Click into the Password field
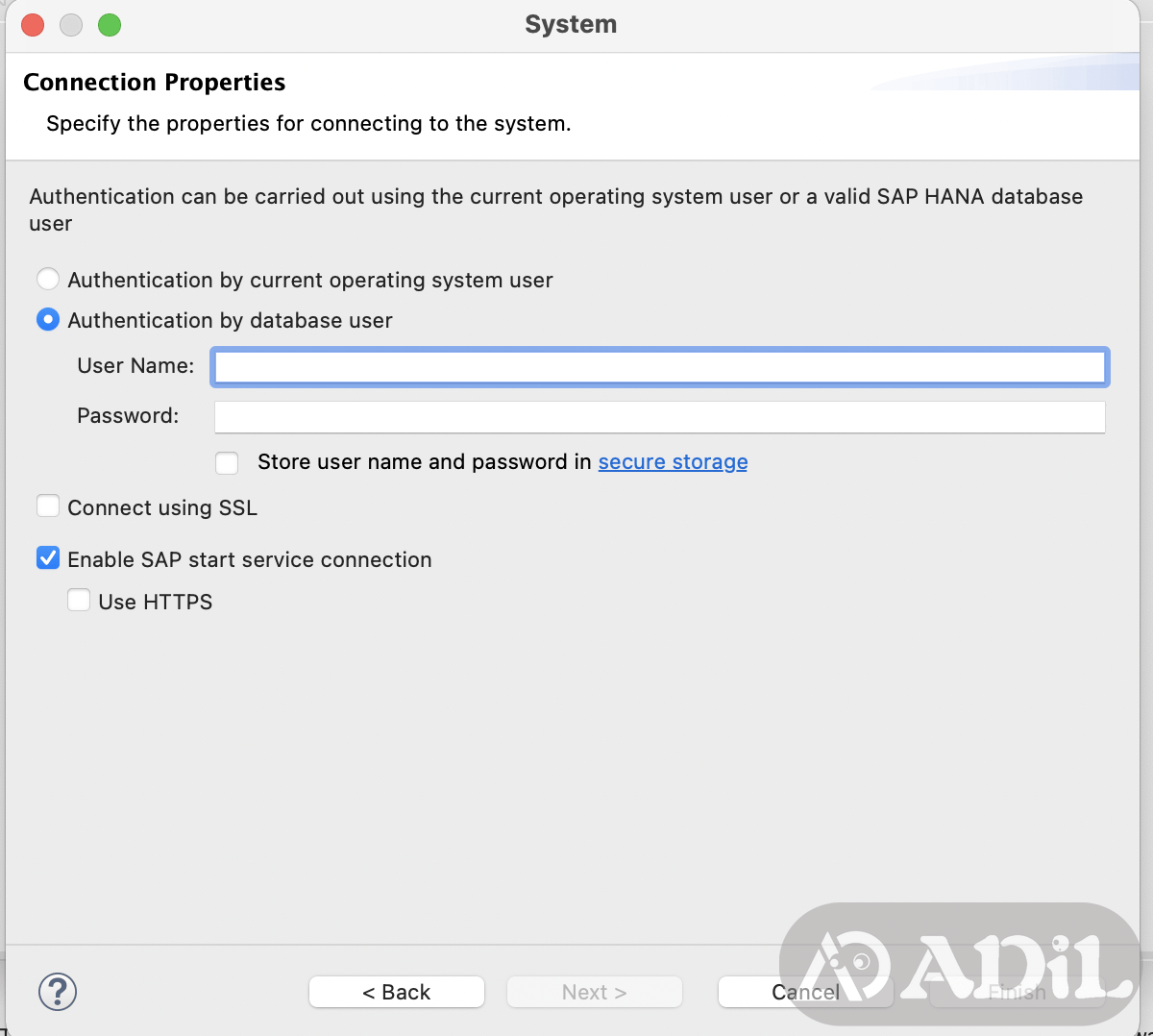This screenshot has height=1036, width=1153. pos(659,417)
